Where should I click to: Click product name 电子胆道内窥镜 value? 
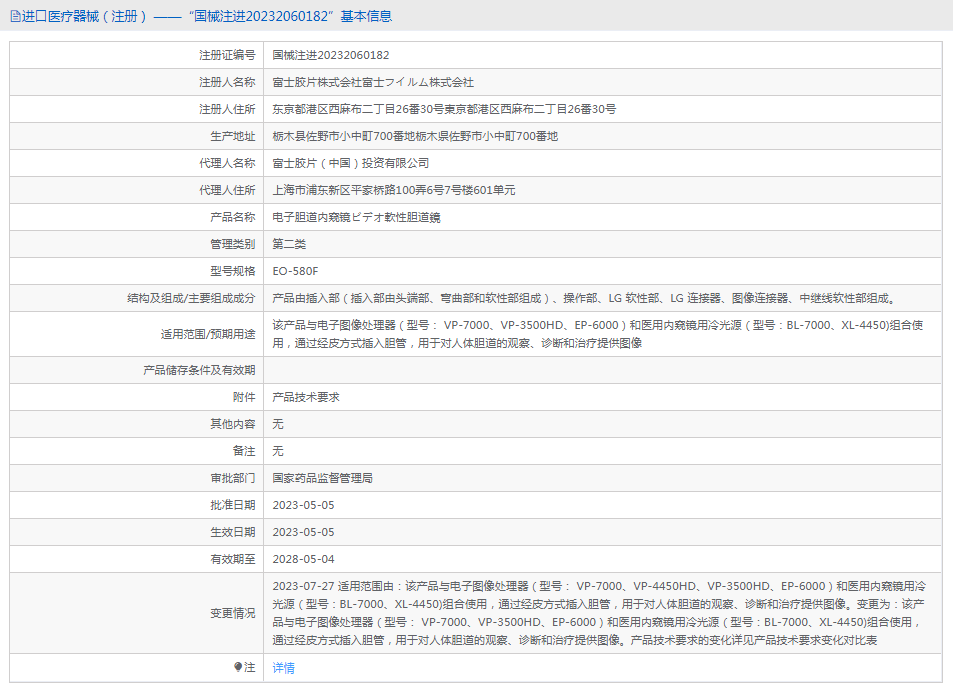(x=356, y=217)
